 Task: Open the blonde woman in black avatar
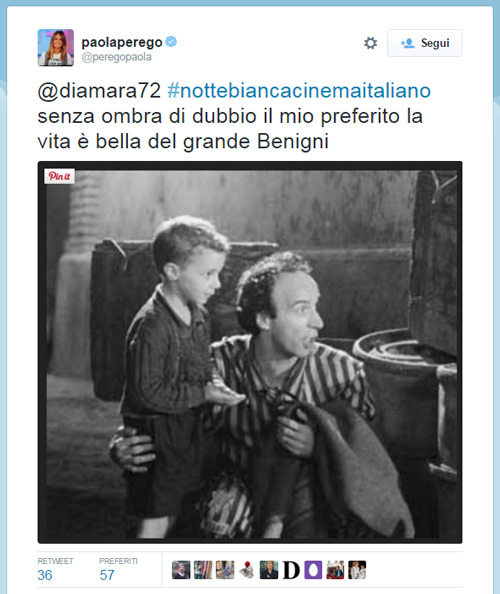[x=269, y=570]
